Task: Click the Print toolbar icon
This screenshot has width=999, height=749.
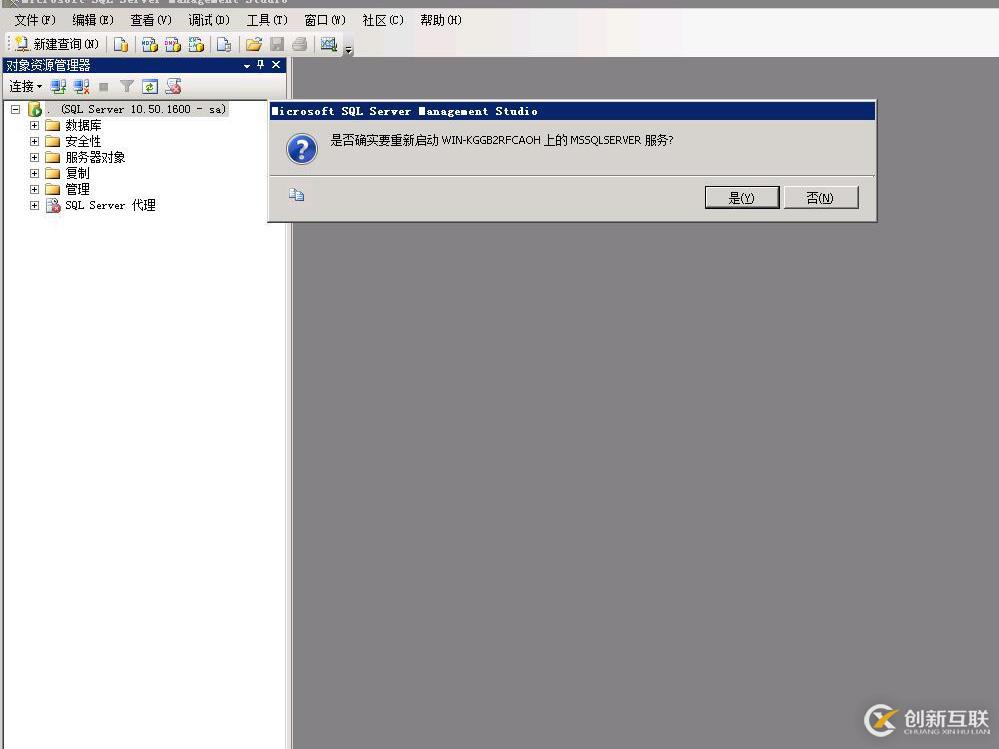Action: point(299,44)
